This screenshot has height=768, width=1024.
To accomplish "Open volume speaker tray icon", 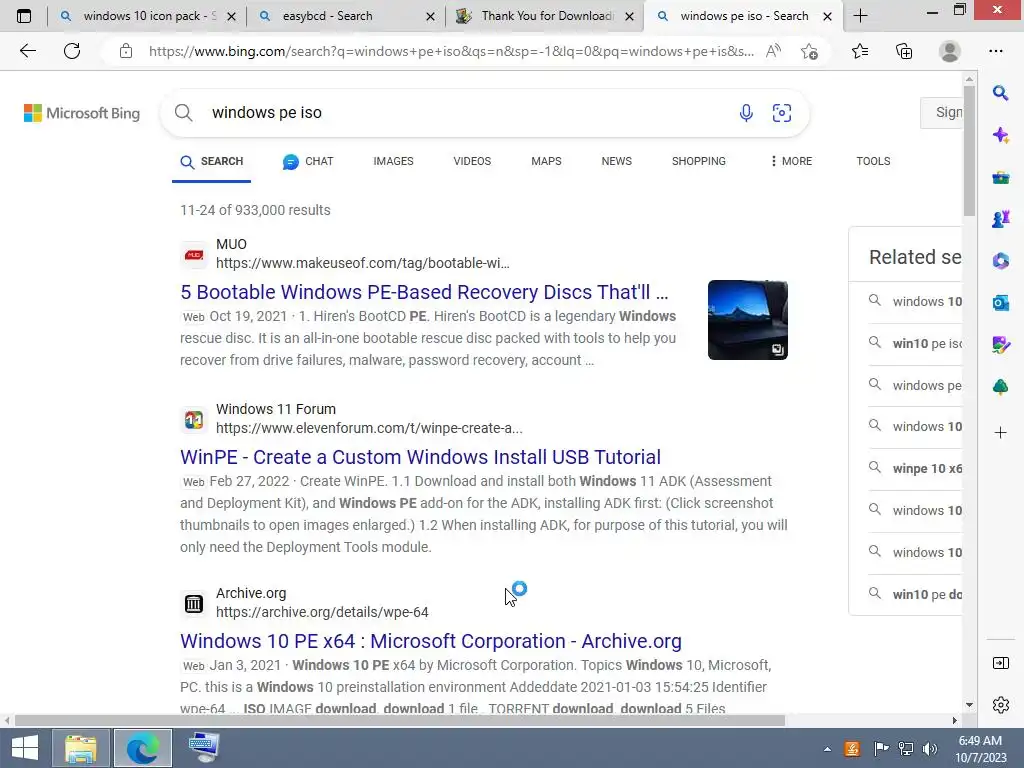I will (x=930, y=749).
